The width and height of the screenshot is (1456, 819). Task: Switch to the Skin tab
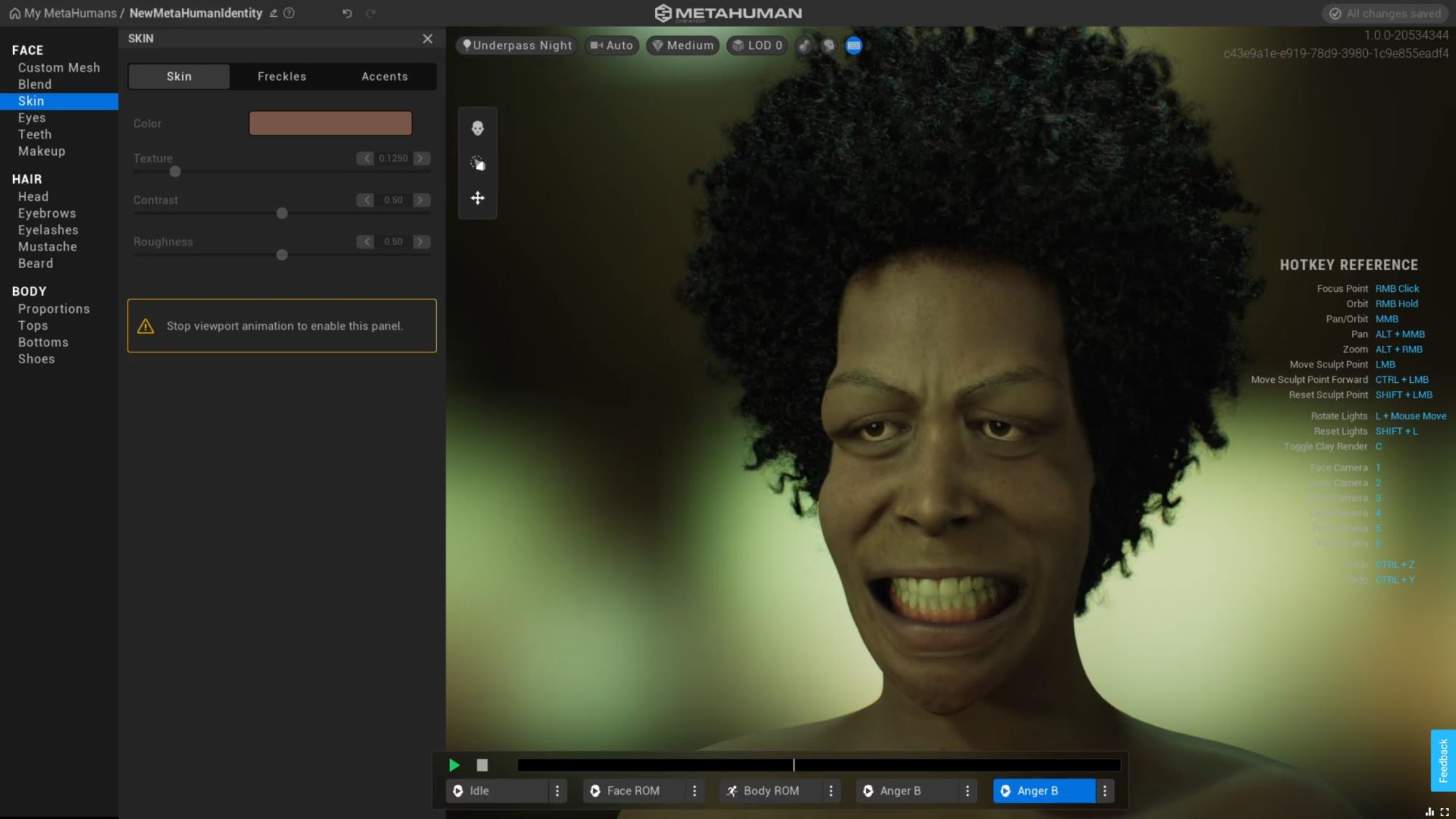click(x=179, y=76)
